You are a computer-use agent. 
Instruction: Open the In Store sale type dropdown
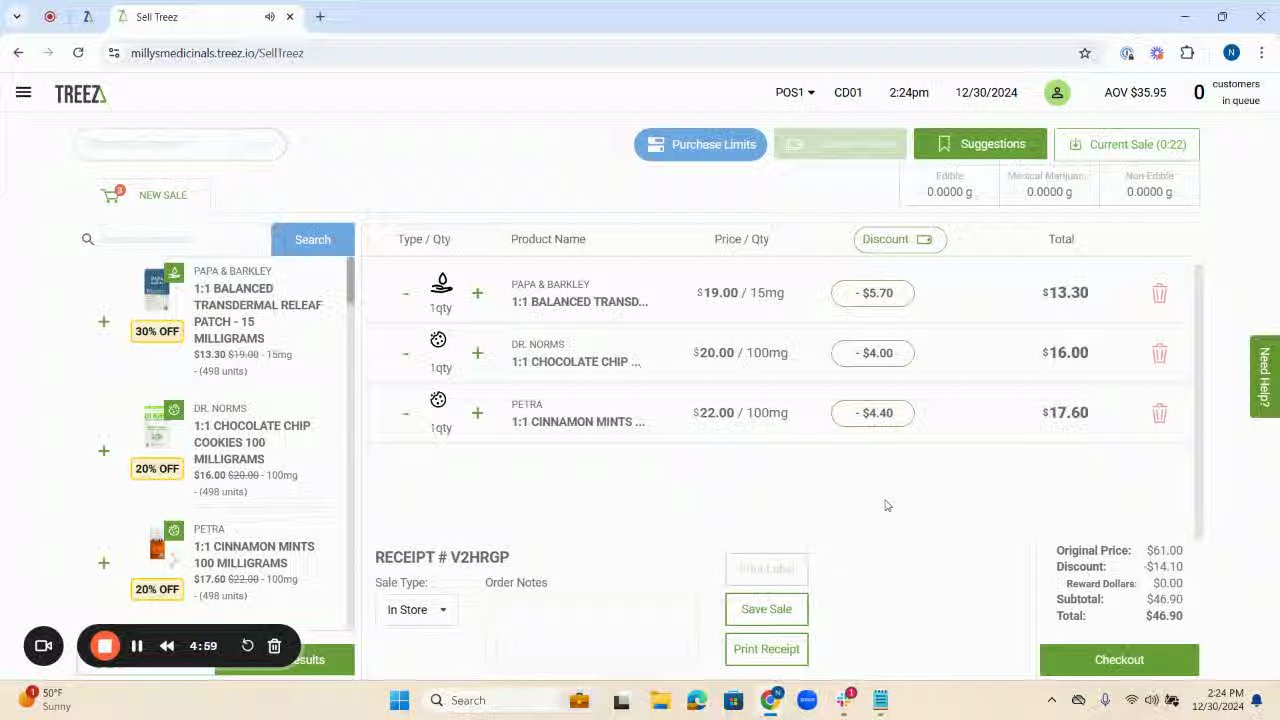tap(418, 610)
